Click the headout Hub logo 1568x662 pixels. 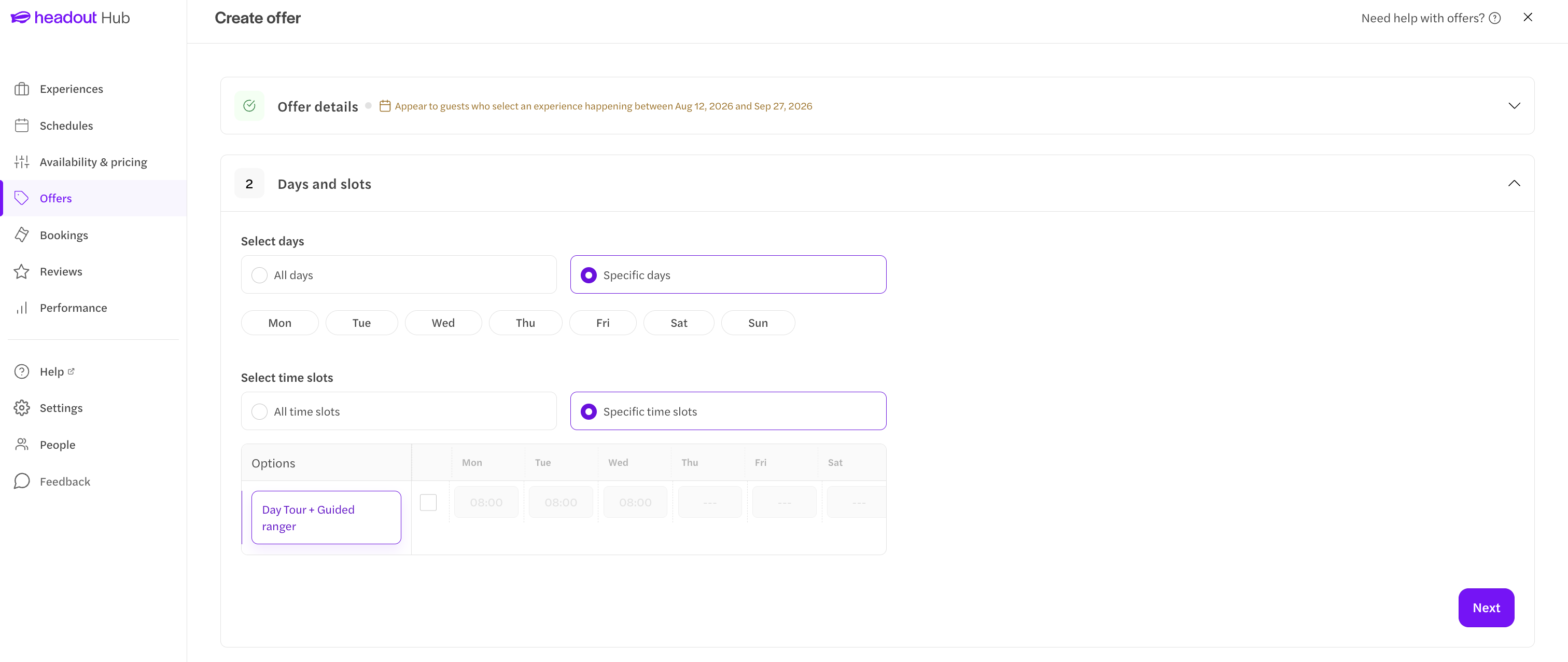pos(70,18)
